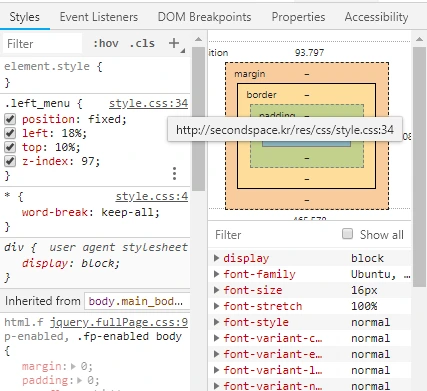Expand the font-style computed property
Screen dimensions: 427x391
pyautogui.click(x=216, y=322)
